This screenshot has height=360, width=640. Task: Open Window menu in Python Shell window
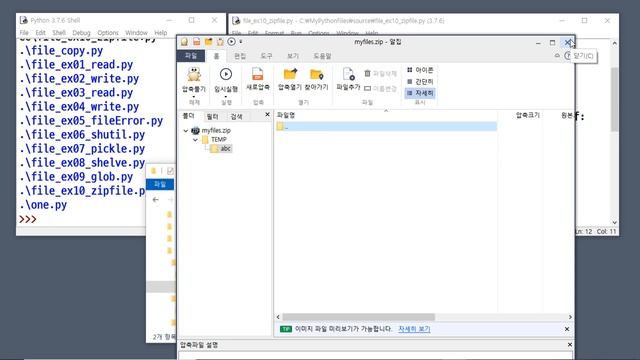[x=136, y=33]
